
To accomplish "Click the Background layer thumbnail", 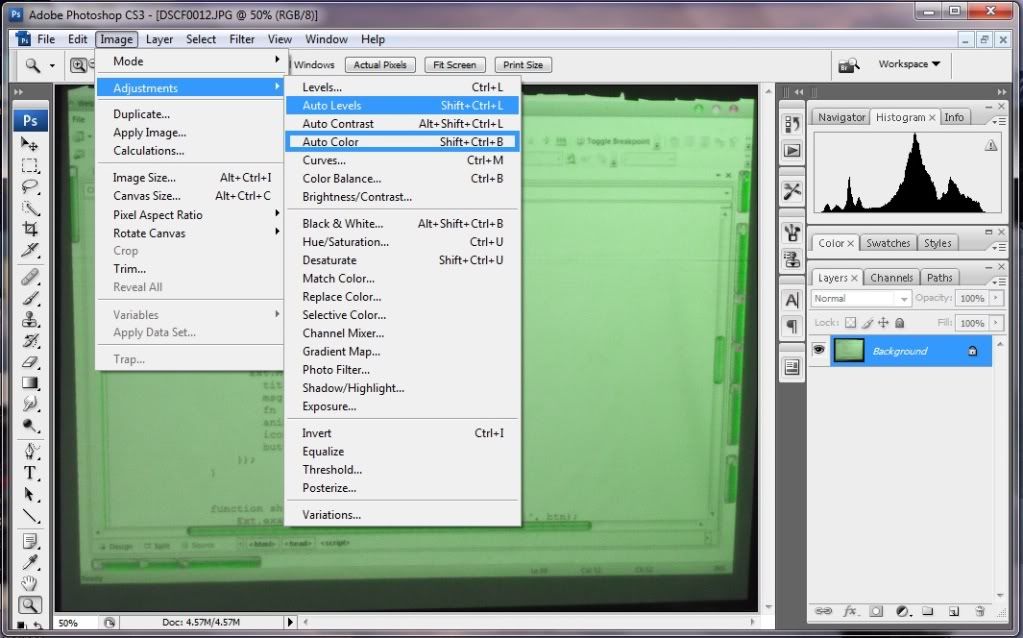I will pyautogui.click(x=848, y=351).
